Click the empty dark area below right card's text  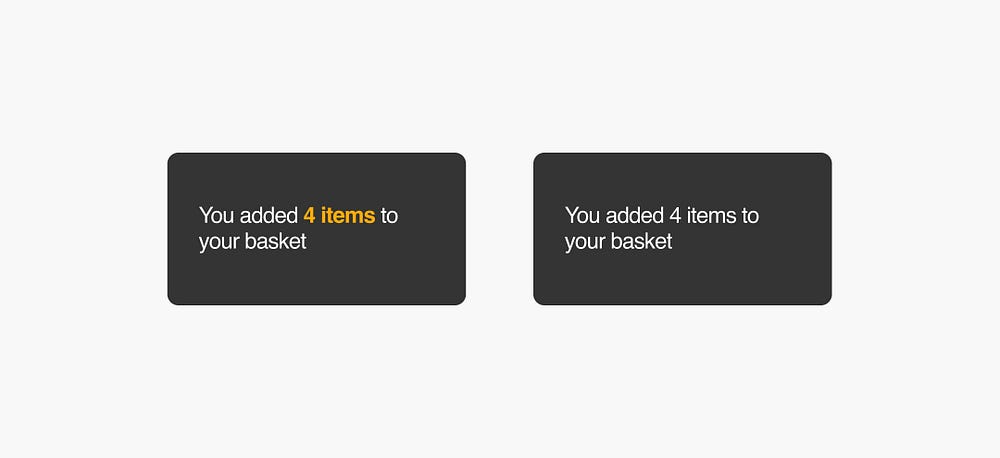(682, 279)
